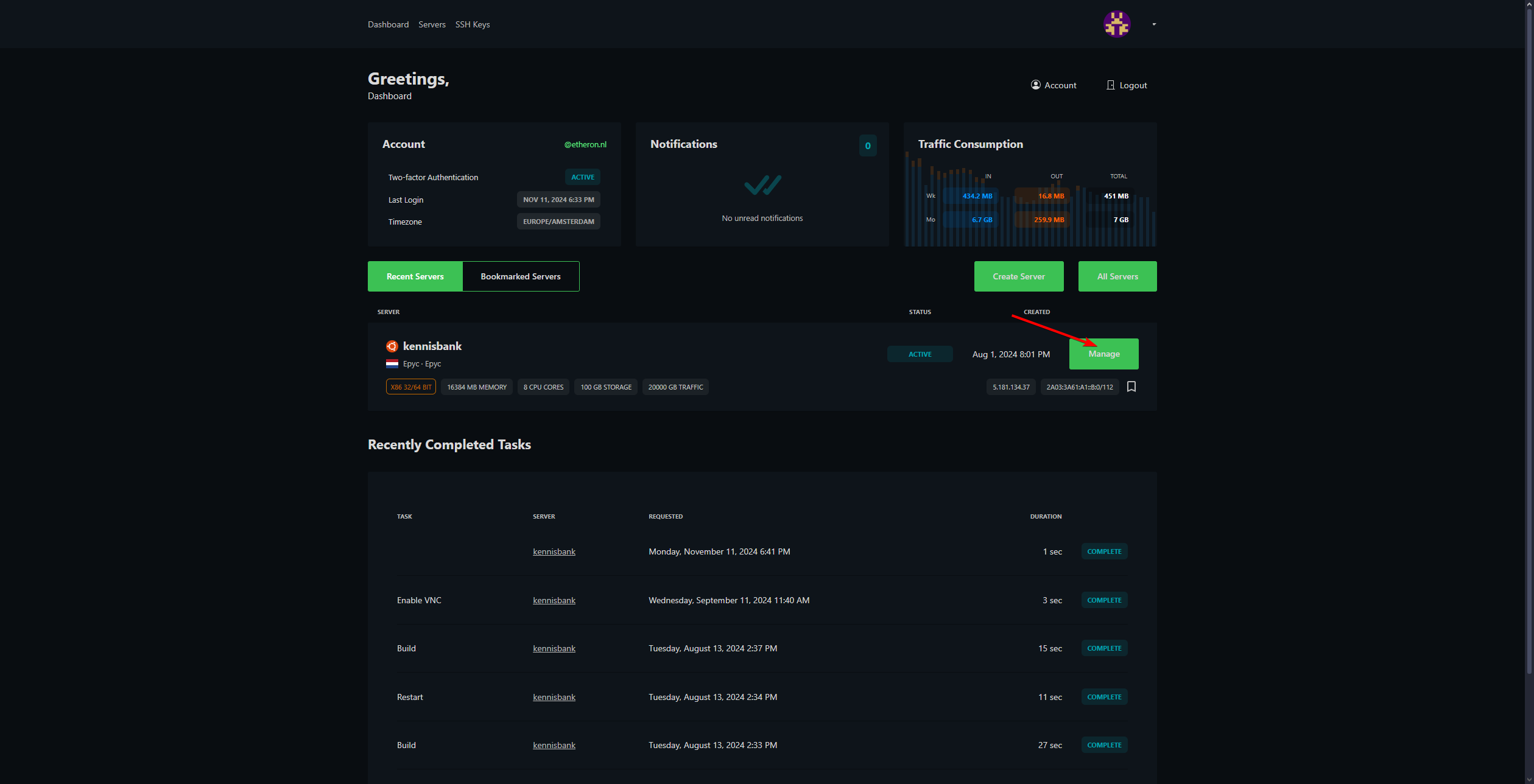Viewport: 1534px width, 784px height.
Task: Click the Netherlands flag icon
Action: (x=392, y=364)
